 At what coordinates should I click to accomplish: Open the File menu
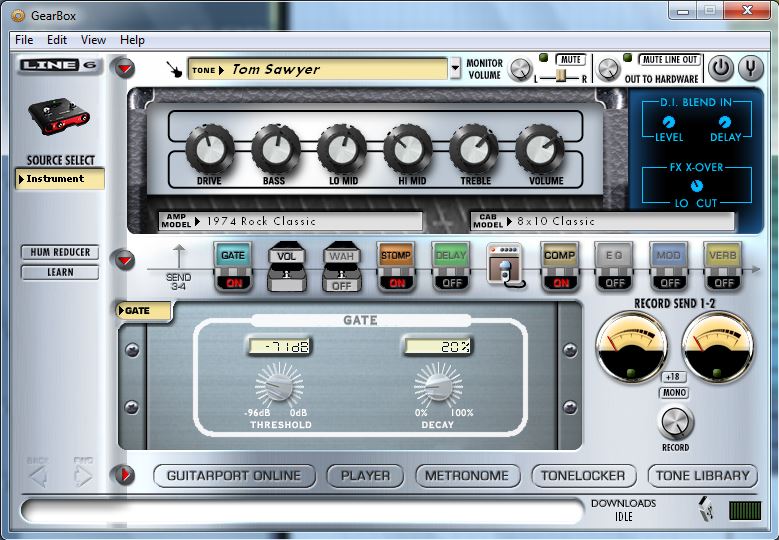[24, 40]
